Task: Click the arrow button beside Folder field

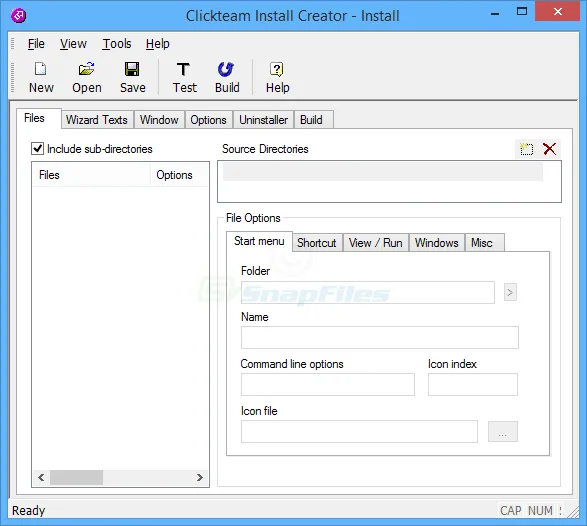Action: [x=510, y=292]
